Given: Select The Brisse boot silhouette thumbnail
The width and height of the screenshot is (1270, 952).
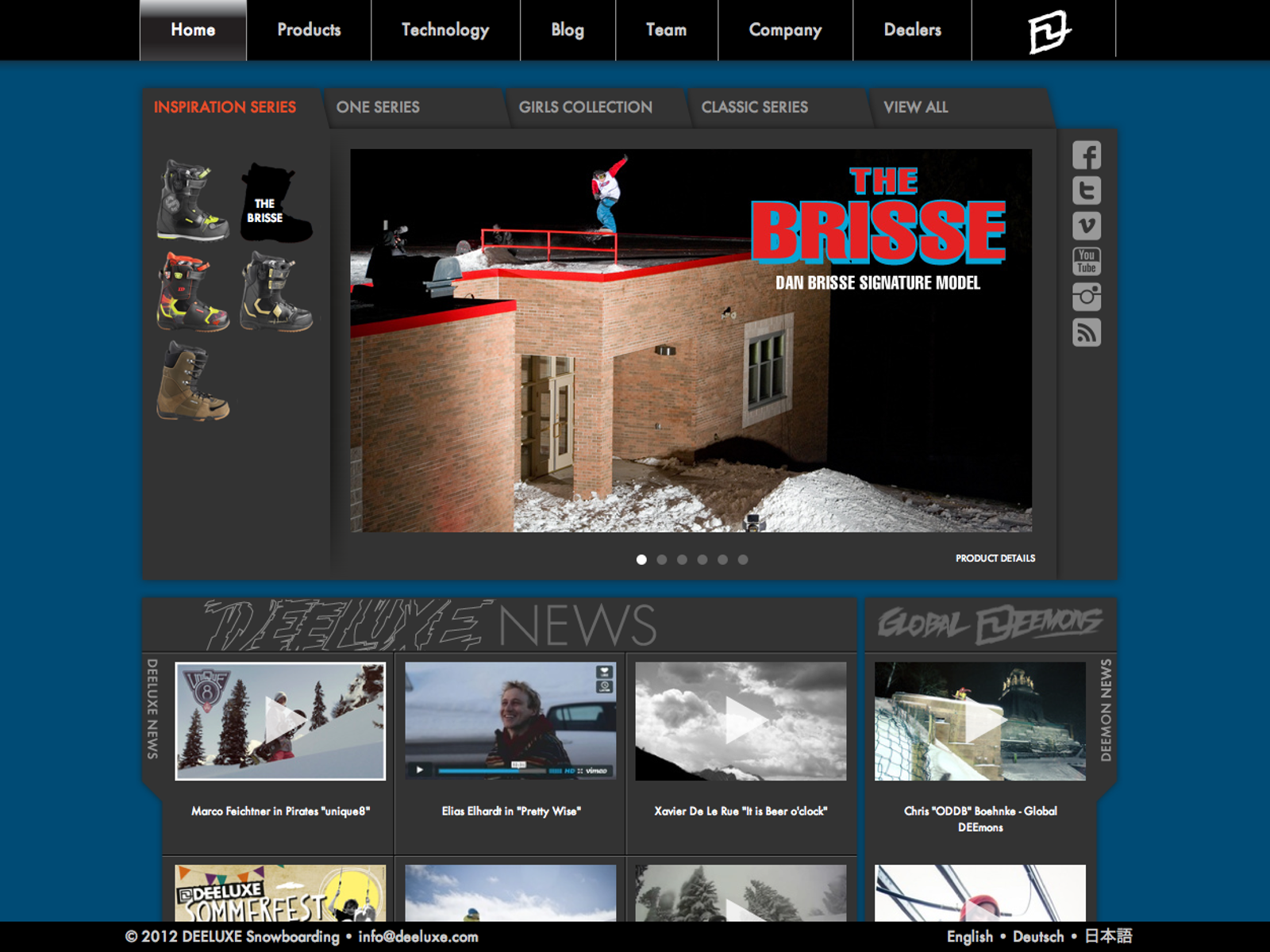Looking at the screenshot, I should tap(275, 203).
